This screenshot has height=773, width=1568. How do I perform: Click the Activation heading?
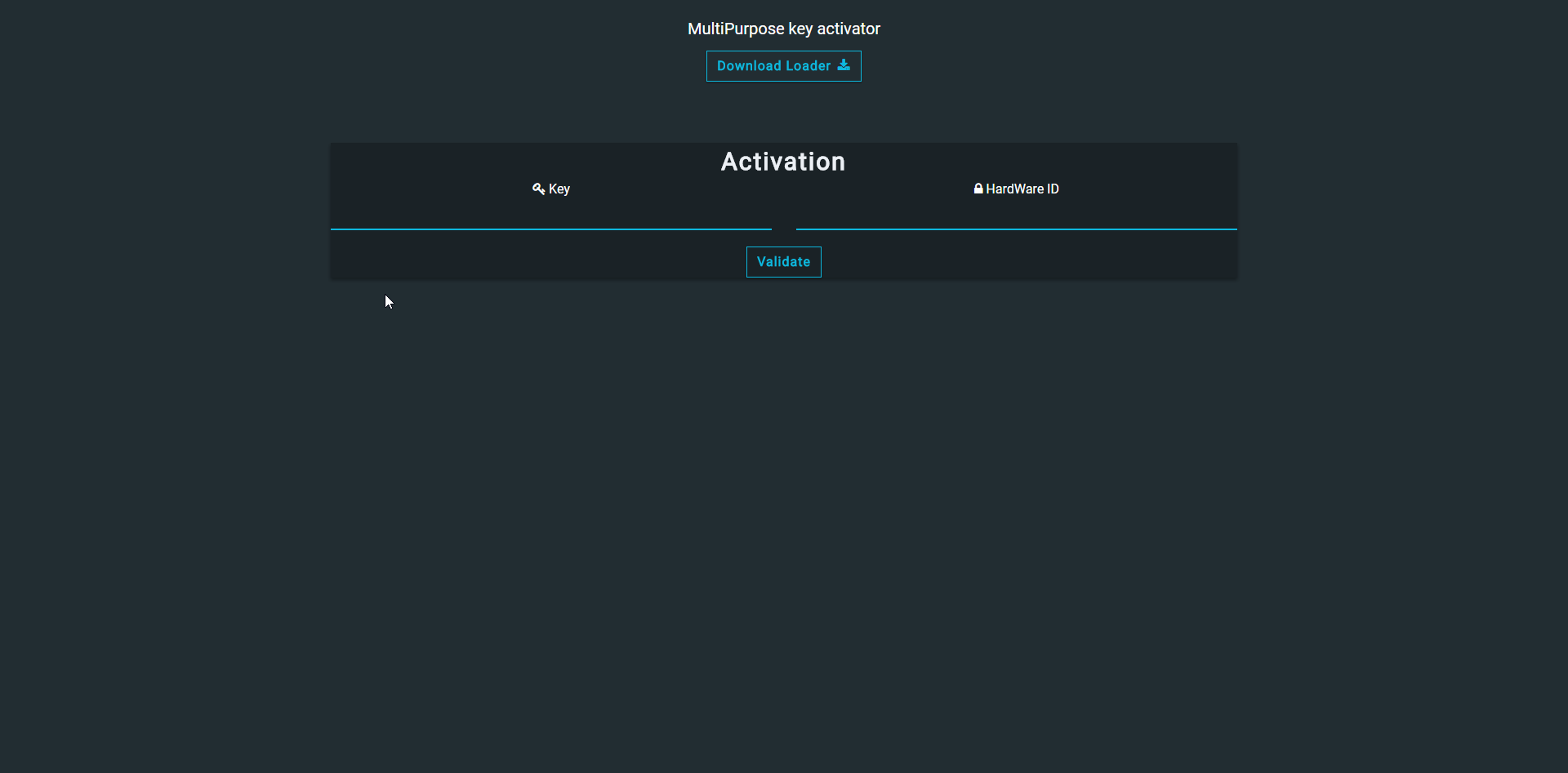(x=783, y=162)
